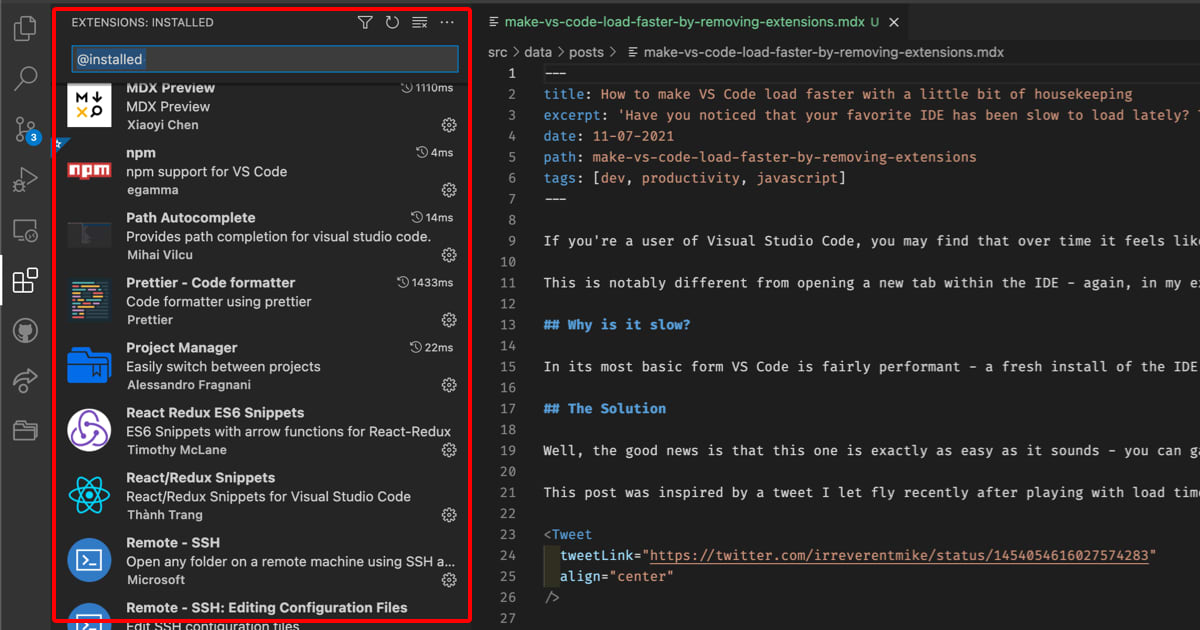The width and height of the screenshot is (1200, 630).
Task: Clear the extensions search results
Action: [419, 22]
